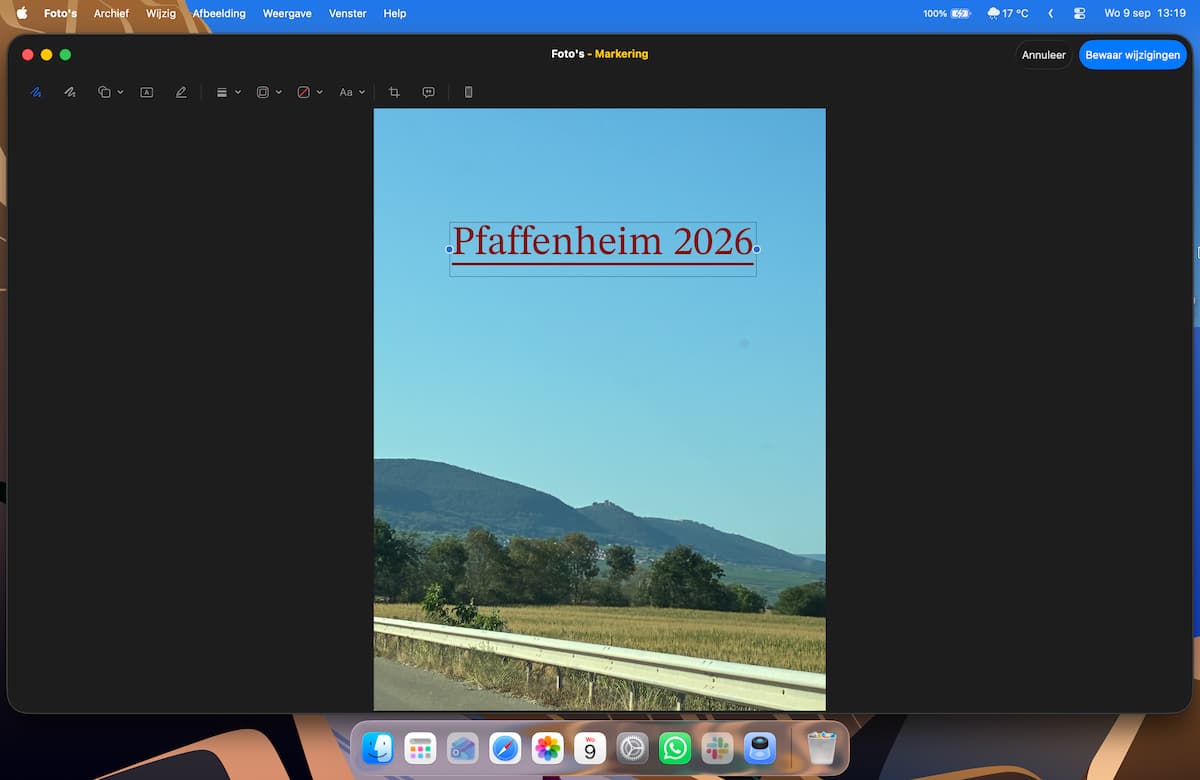Open Launchpad apps grid in the Dock

click(x=420, y=748)
